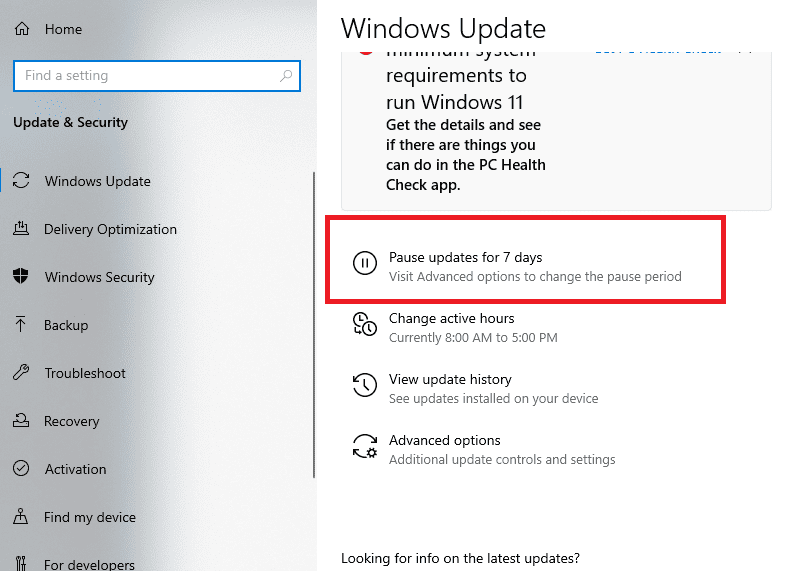Open Find my device settings
Image resolution: width=785 pixels, height=571 pixels.
pos(90,517)
